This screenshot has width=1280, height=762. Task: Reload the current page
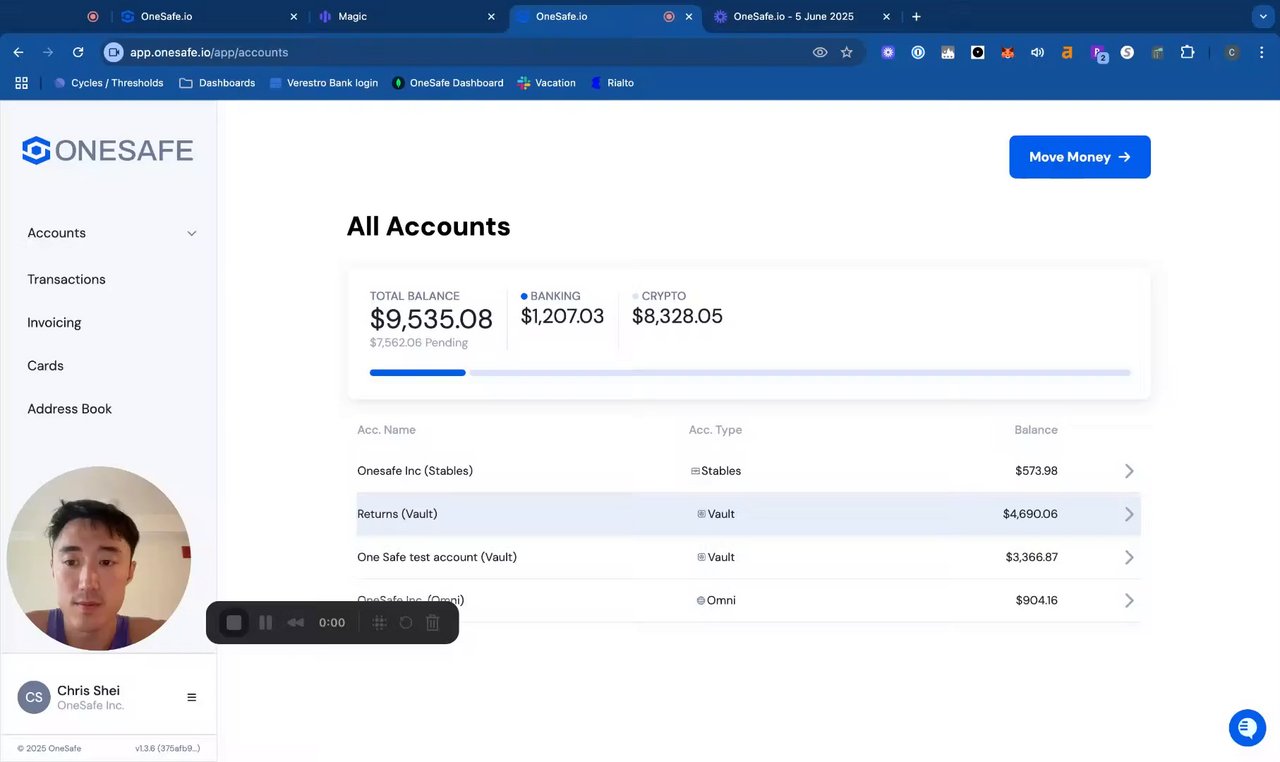click(78, 52)
